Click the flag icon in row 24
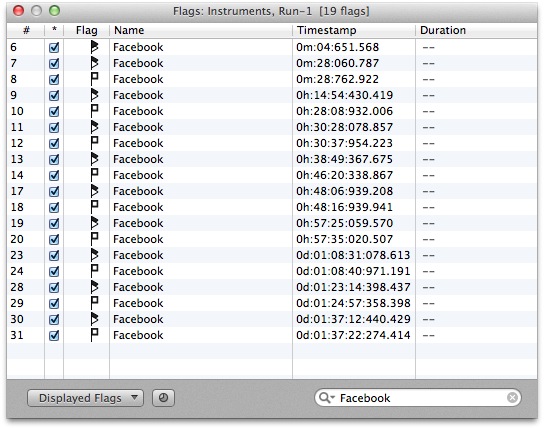Screen dimensions: 544x429 pyautogui.click(x=94, y=271)
